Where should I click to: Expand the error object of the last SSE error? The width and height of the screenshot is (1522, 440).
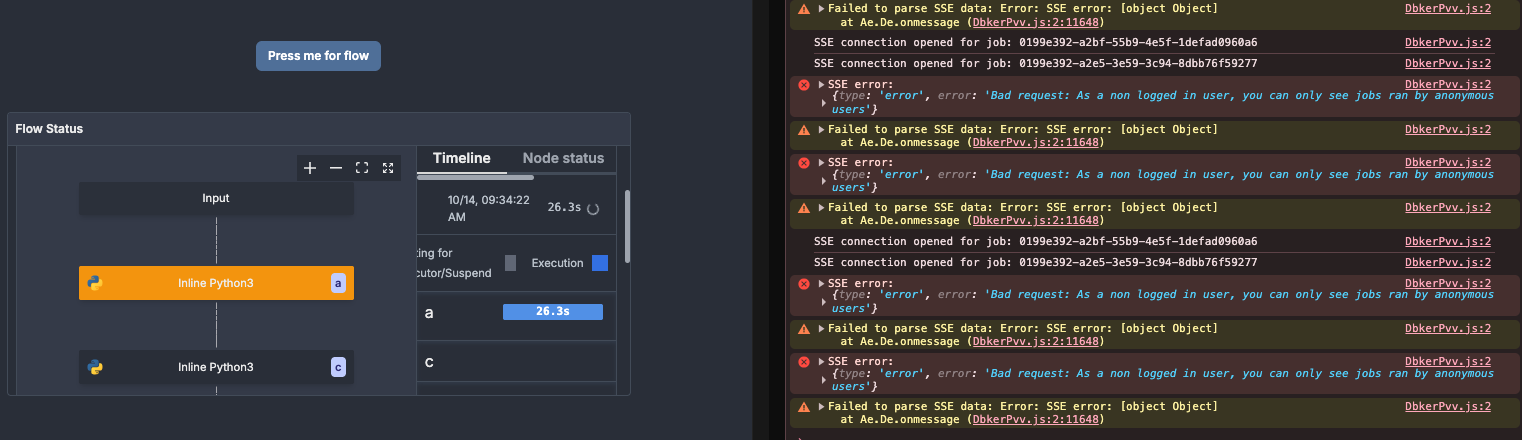click(x=825, y=380)
